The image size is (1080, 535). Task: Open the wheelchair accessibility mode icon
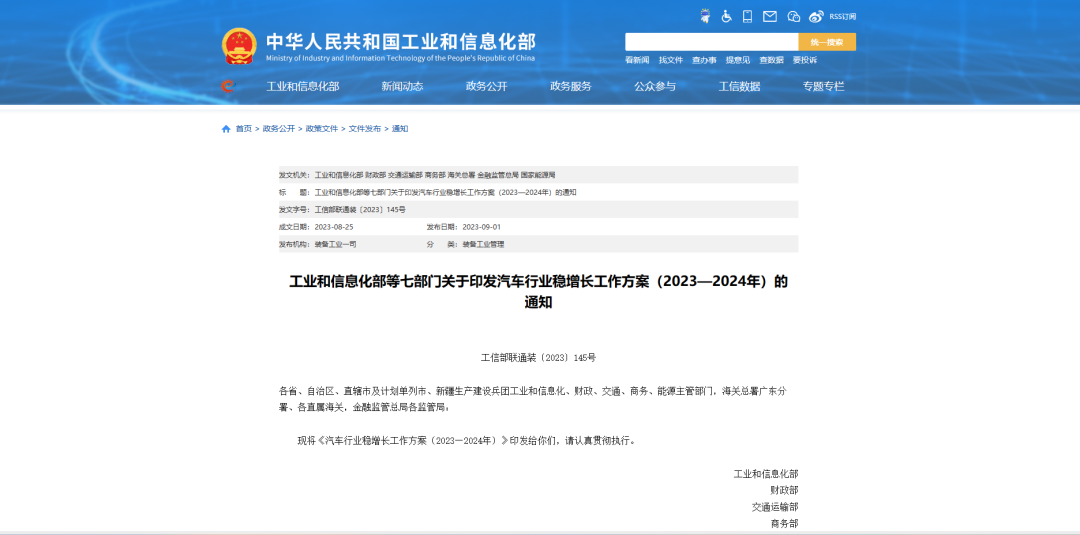point(726,17)
